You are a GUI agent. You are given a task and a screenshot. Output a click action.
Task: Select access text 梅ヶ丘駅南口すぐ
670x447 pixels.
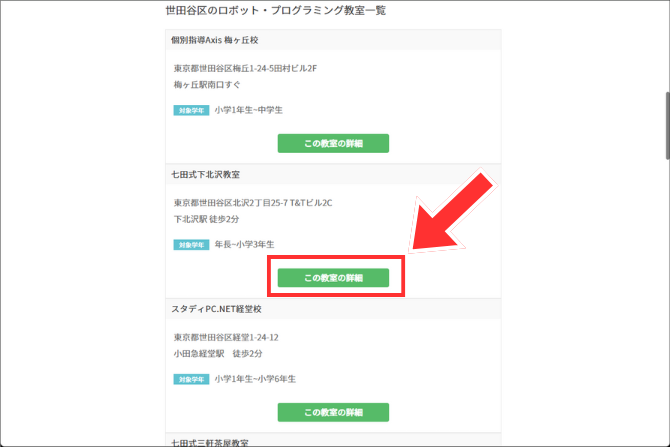207,85
